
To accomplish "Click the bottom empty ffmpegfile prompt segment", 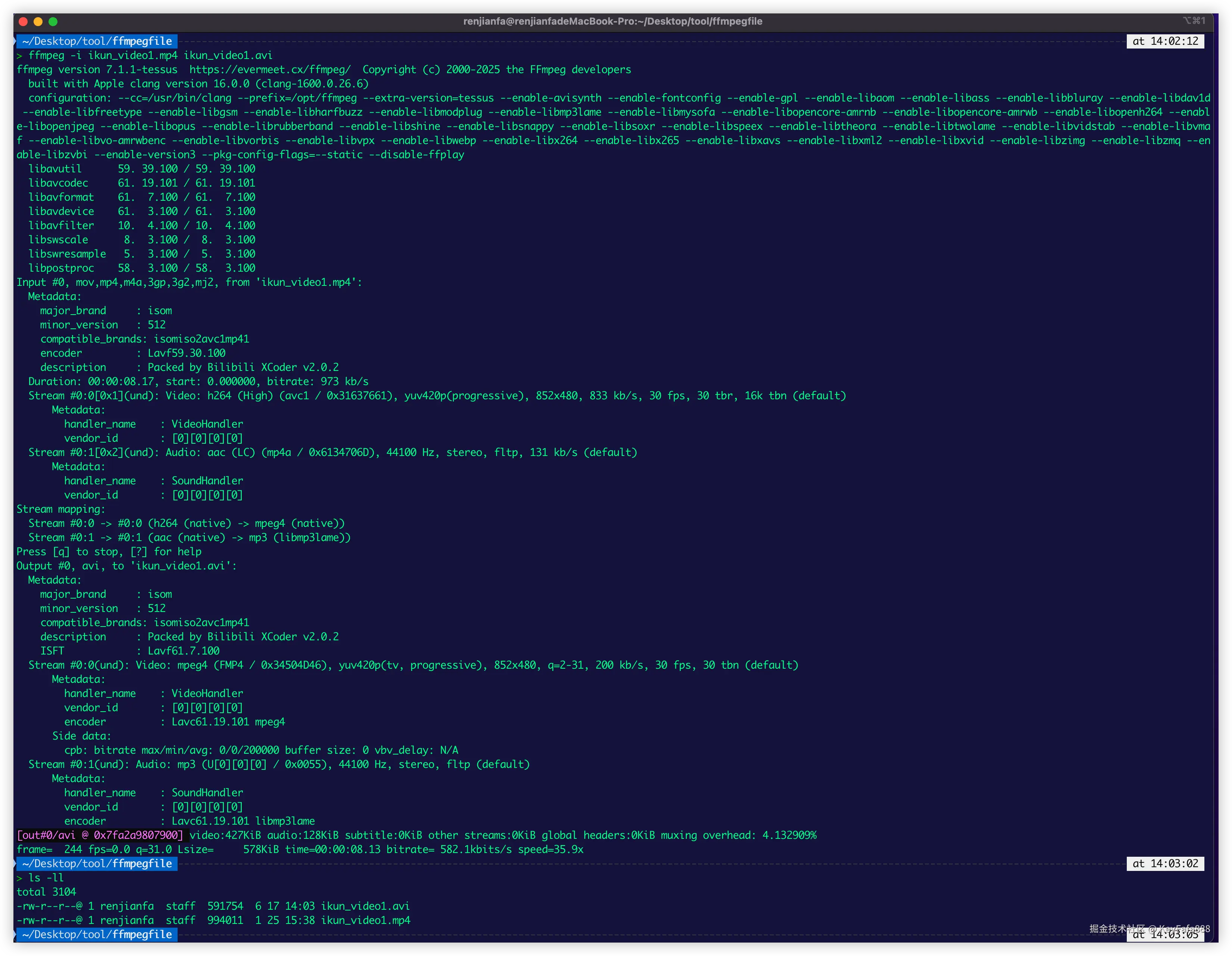I will (97, 935).
